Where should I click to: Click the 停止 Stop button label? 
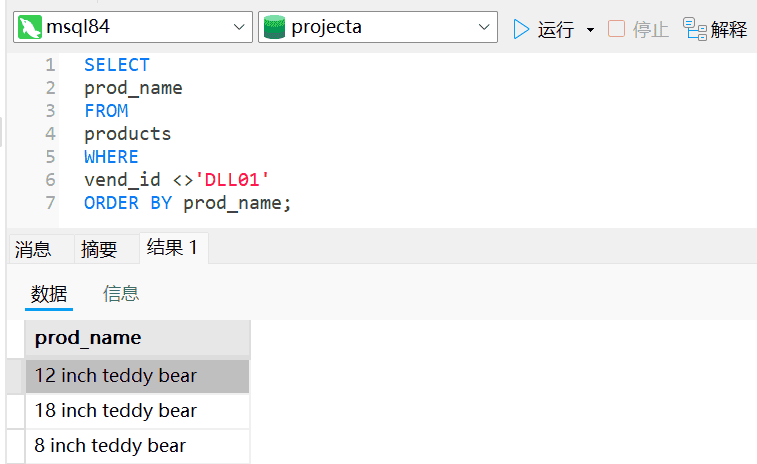tap(650, 29)
